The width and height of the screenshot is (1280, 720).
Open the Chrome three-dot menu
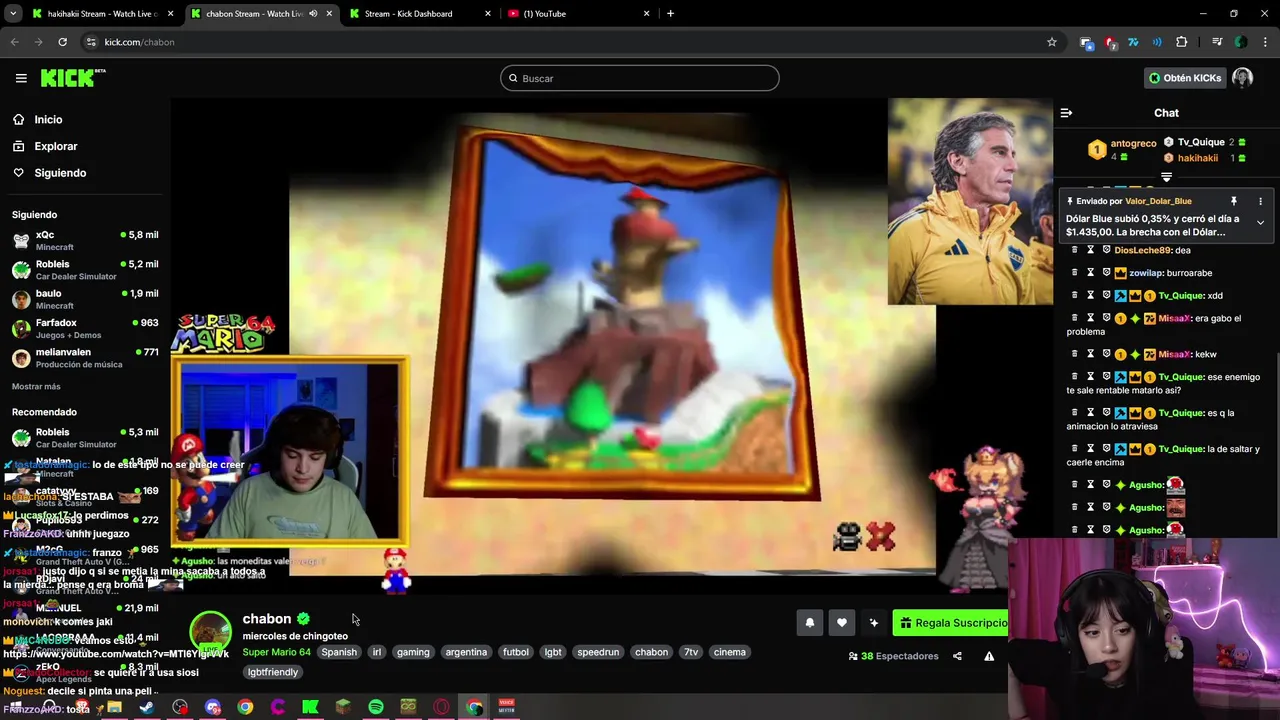[1266, 42]
